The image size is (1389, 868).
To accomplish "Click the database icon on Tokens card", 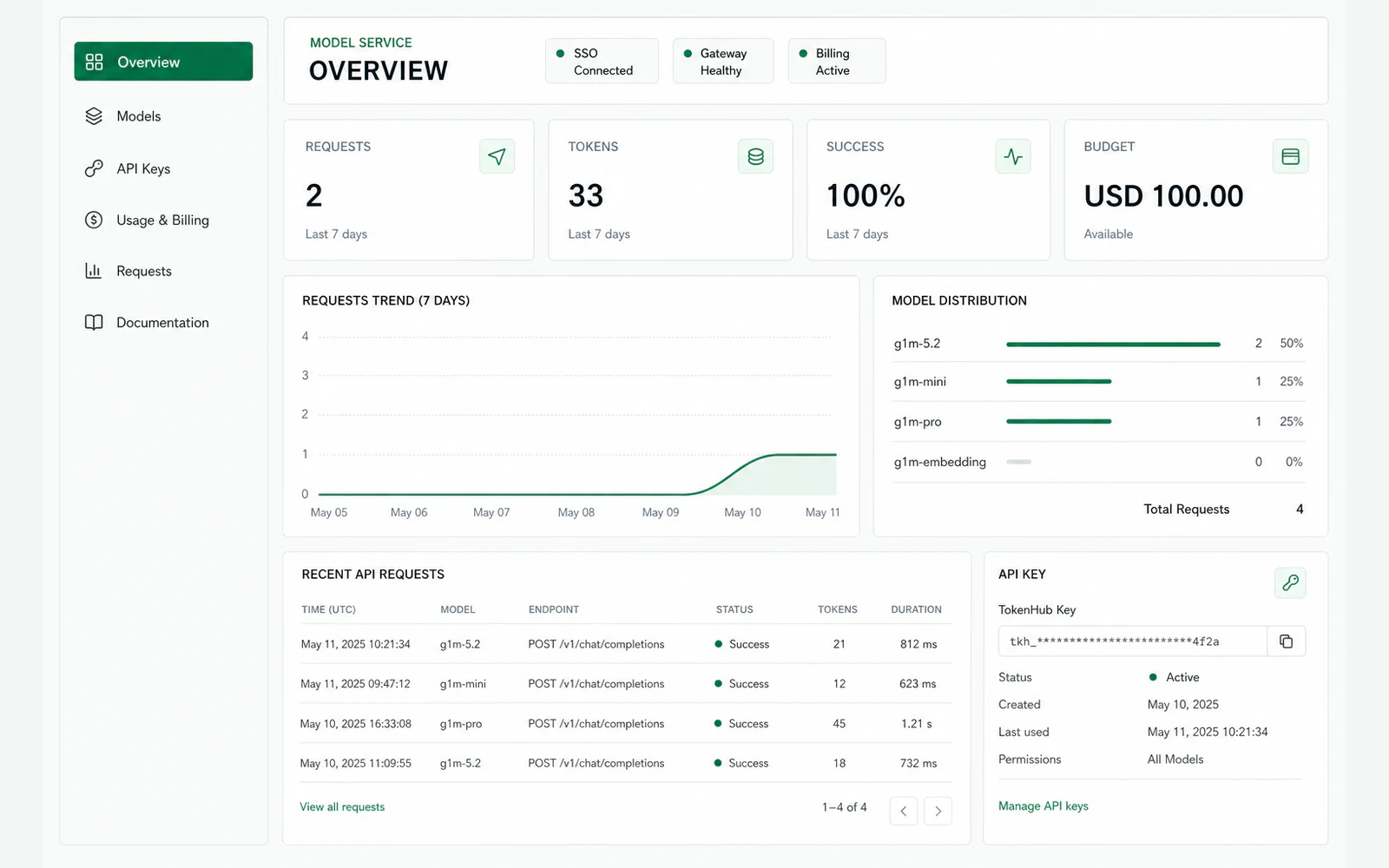I will tap(755, 156).
